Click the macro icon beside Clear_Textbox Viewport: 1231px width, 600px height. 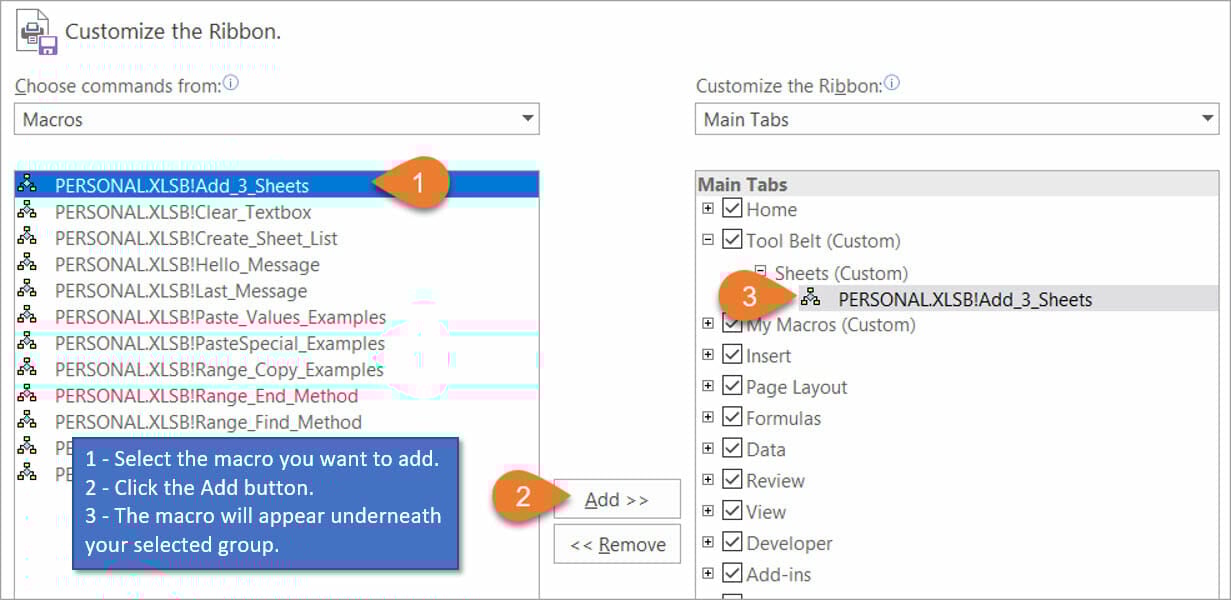[x=27, y=212]
